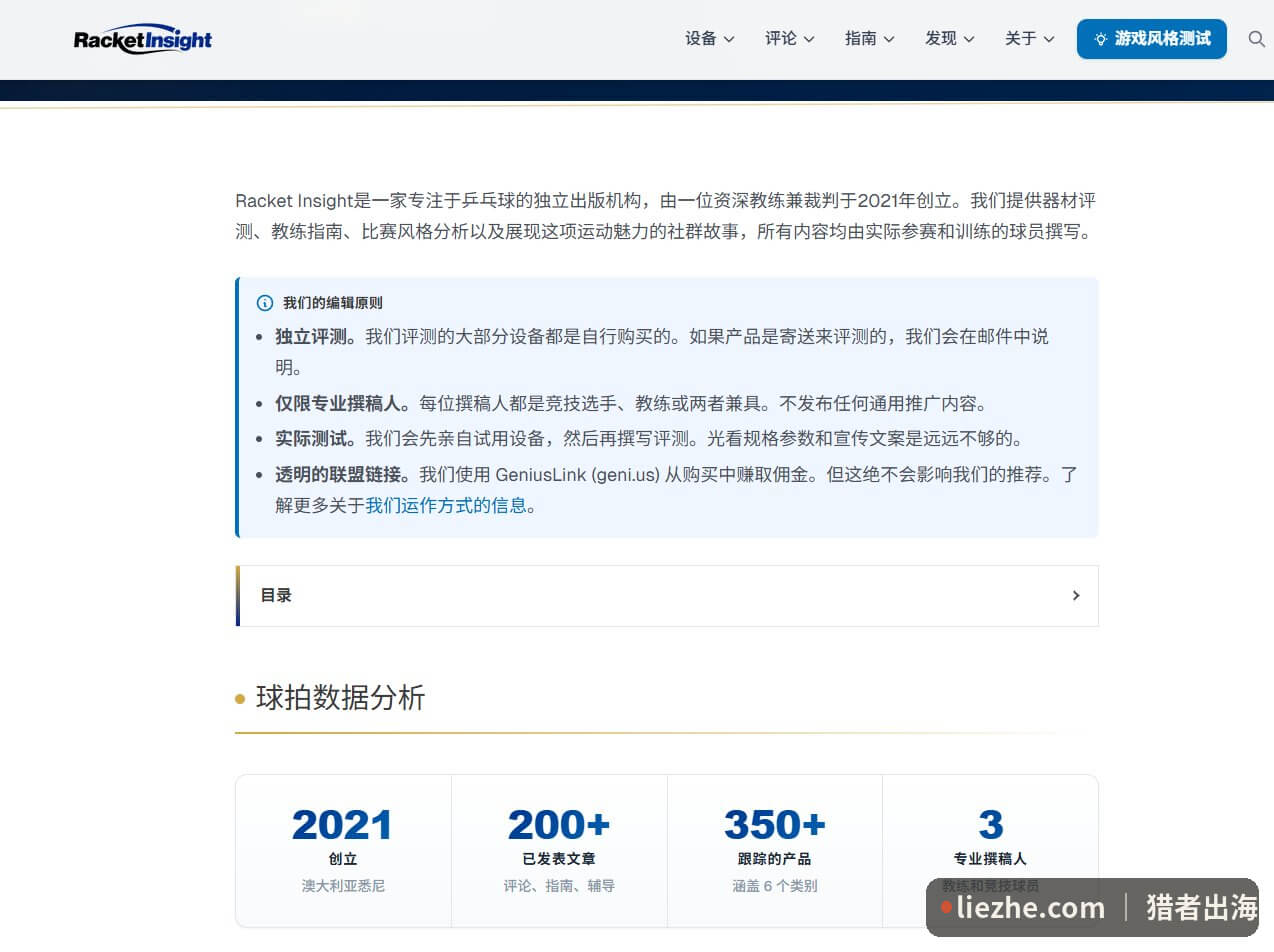1274x952 pixels.
Task: Expand the 发现 navigation menu
Action: [x=950, y=38]
